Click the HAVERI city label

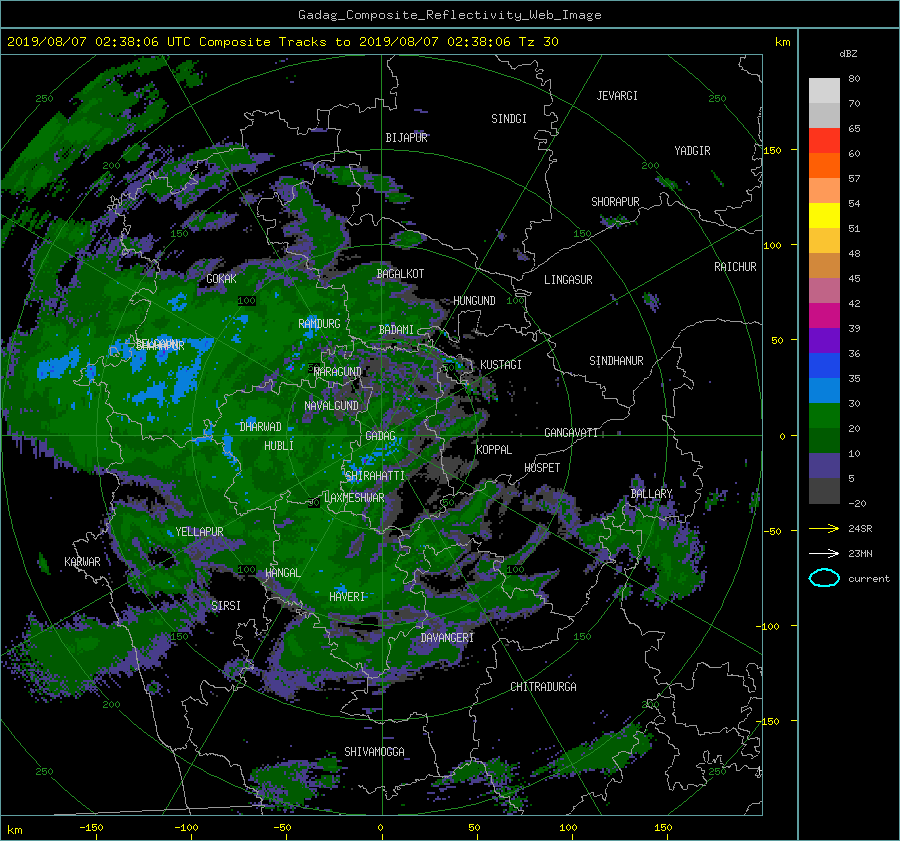pyautogui.click(x=347, y=597)
